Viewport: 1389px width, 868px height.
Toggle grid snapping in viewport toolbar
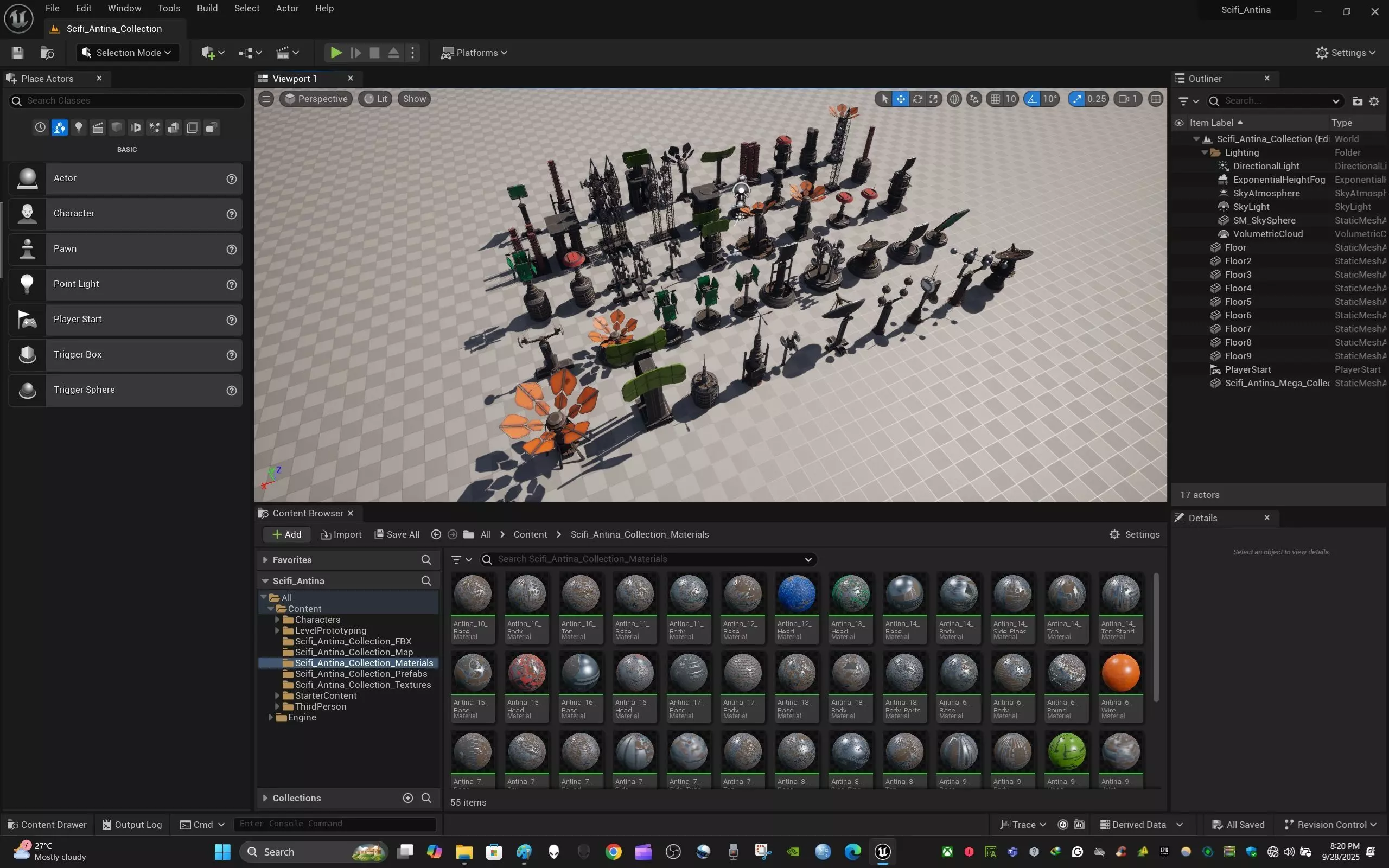point(995,99)
